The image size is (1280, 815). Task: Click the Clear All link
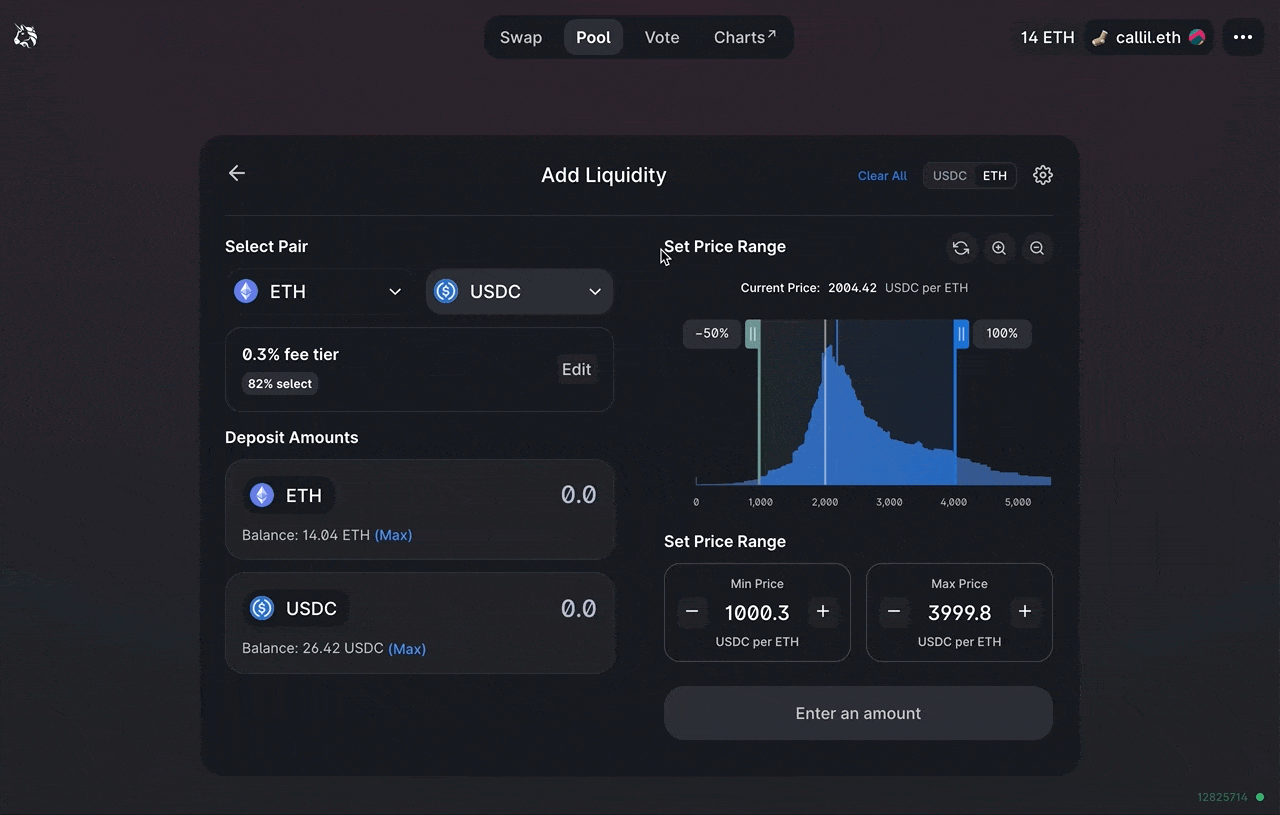[x=882, y=176]
